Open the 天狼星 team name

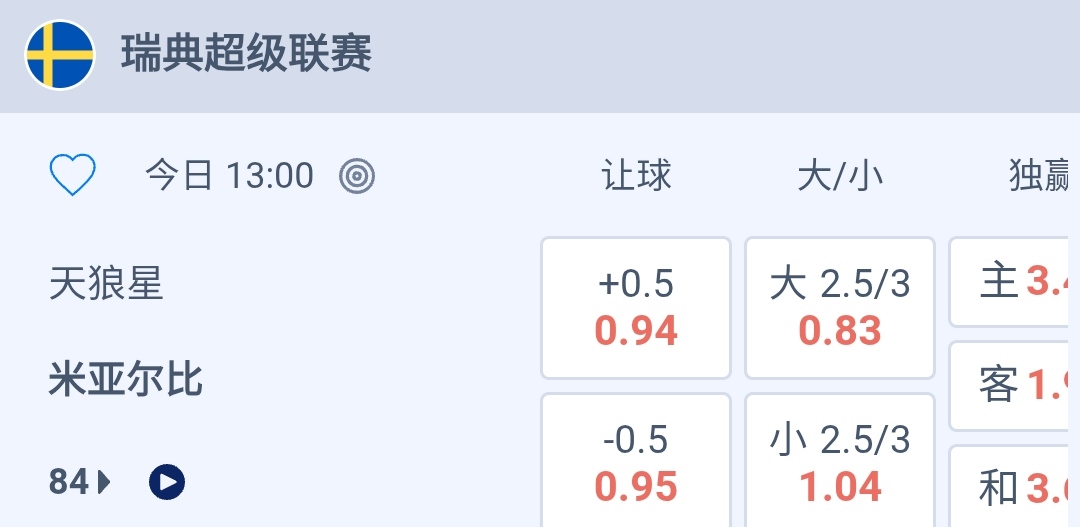point(106,285)
